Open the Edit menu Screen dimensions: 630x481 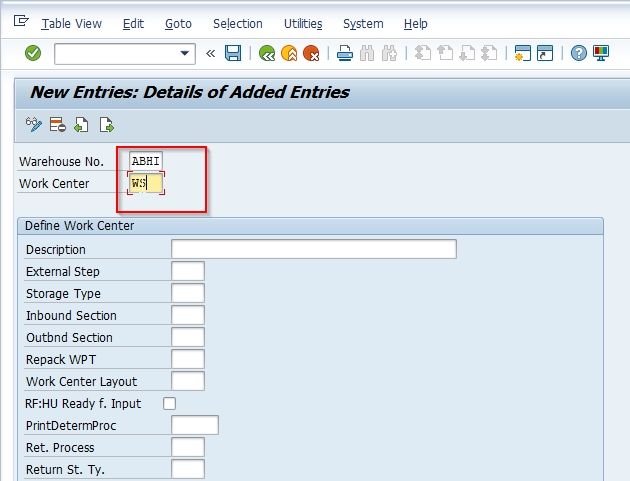[x=133, y=24]
